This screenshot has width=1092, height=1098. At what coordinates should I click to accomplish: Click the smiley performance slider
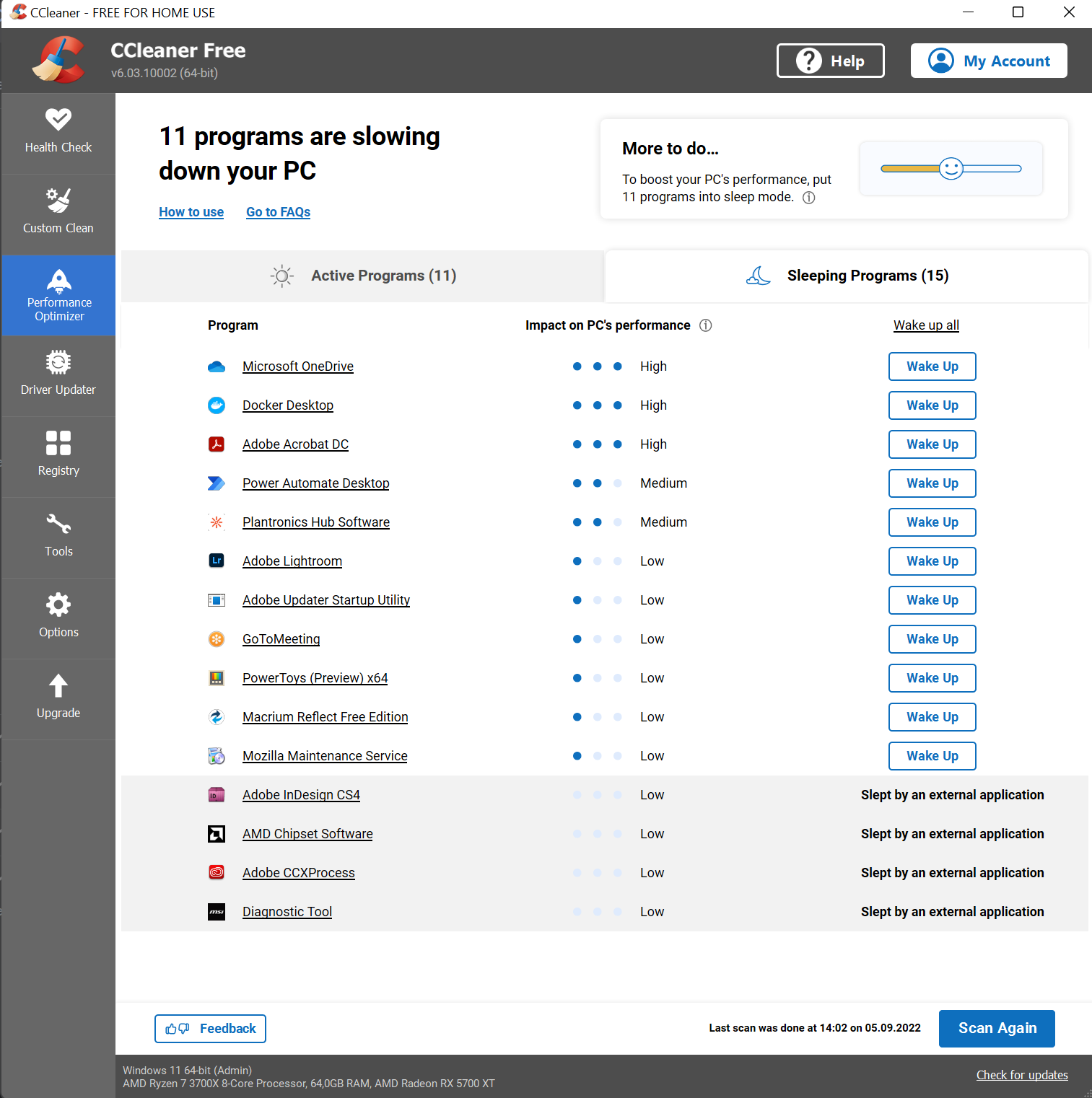click(951, 169)
